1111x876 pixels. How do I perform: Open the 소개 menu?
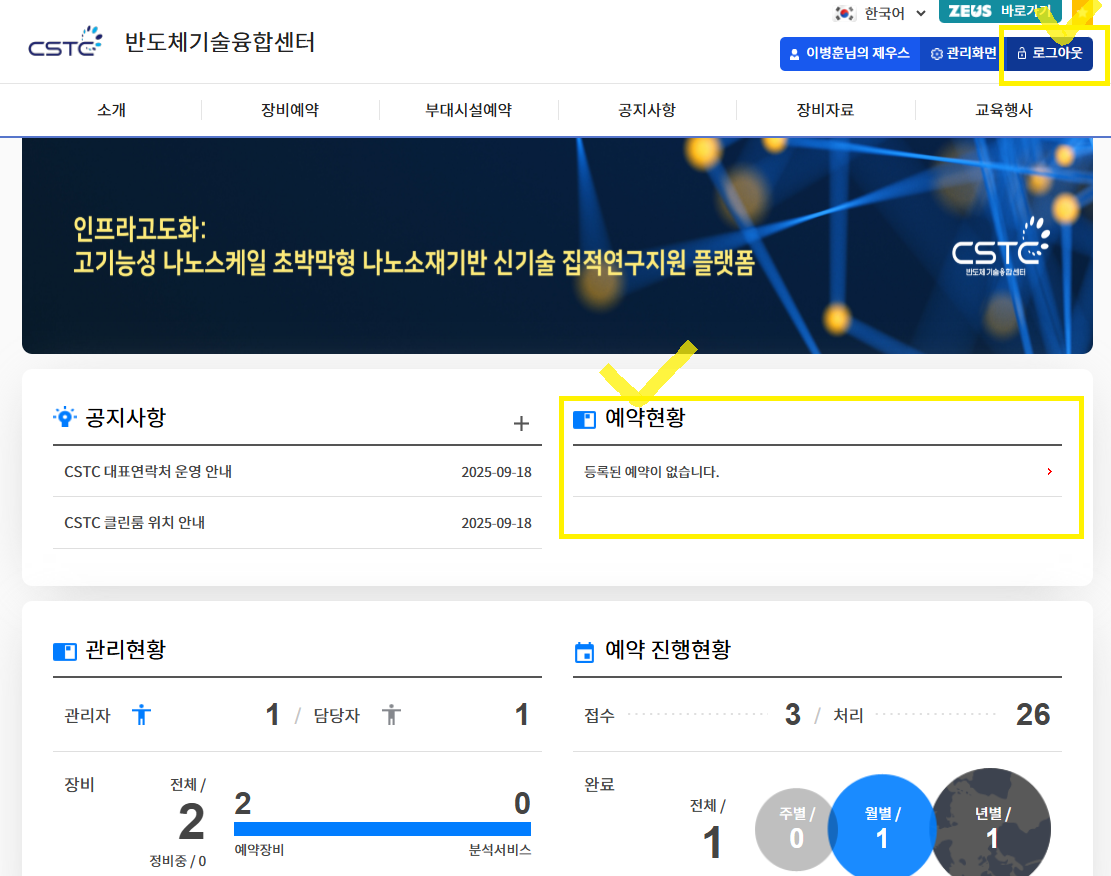coord(111,110)
